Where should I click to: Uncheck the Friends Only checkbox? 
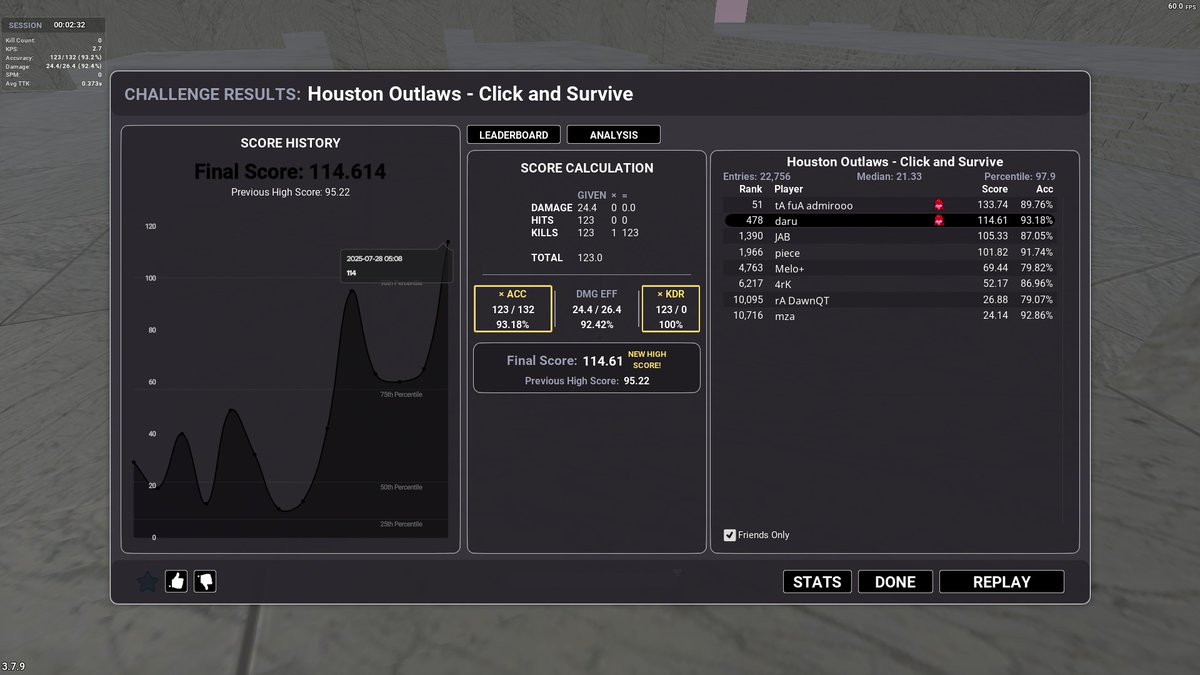tap(730, 535)
